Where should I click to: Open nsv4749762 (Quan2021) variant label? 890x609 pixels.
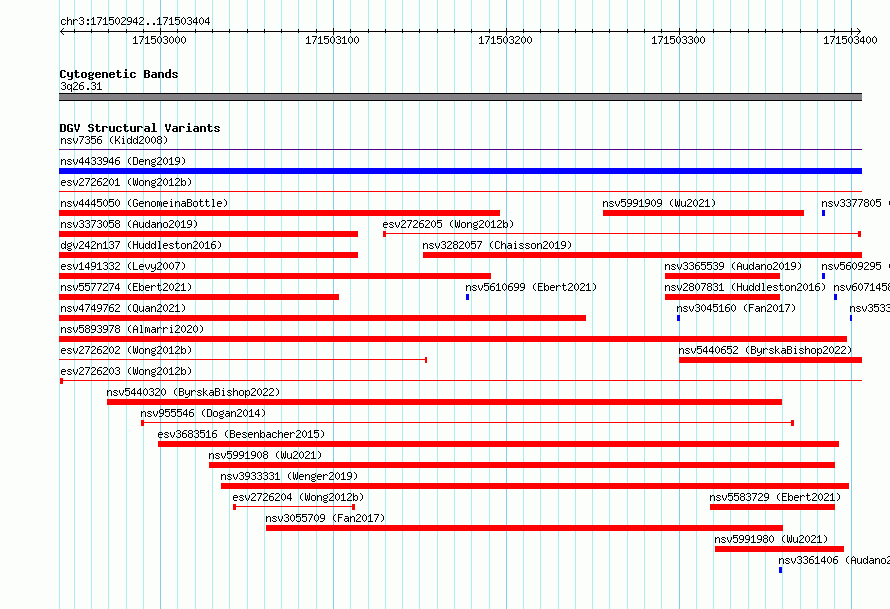123,308
